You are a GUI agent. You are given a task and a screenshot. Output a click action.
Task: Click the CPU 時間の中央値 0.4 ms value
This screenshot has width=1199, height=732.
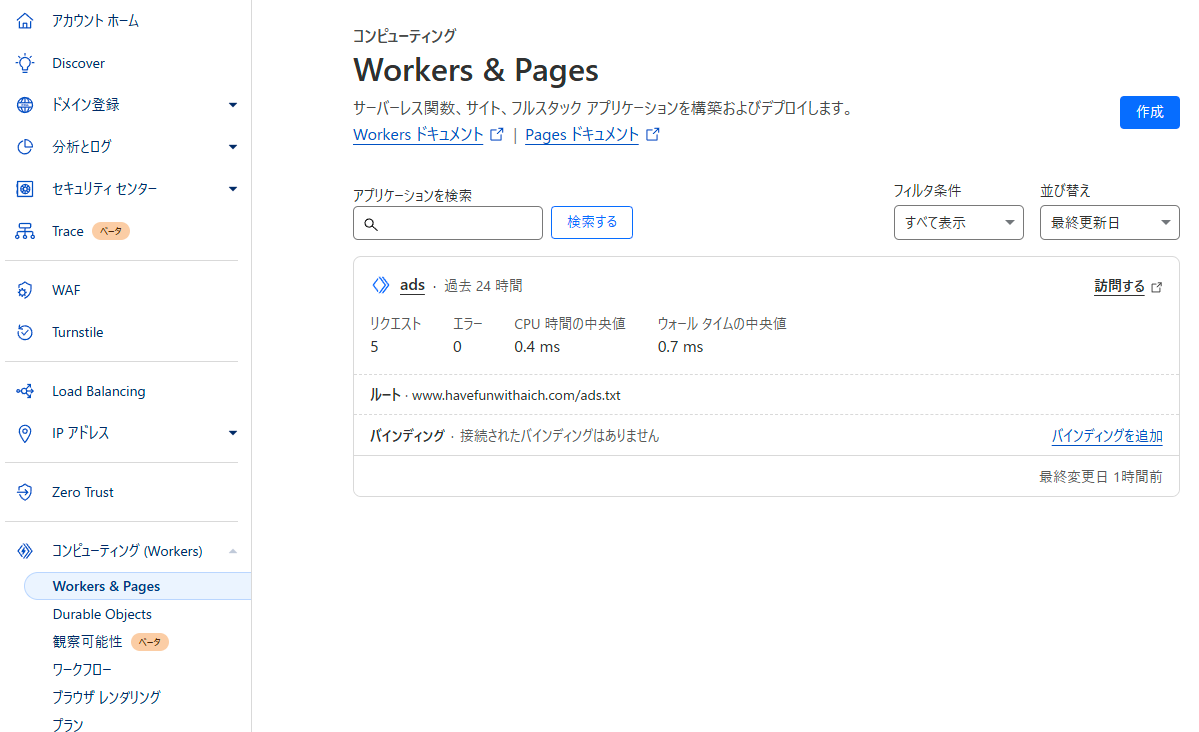[537, 347]
